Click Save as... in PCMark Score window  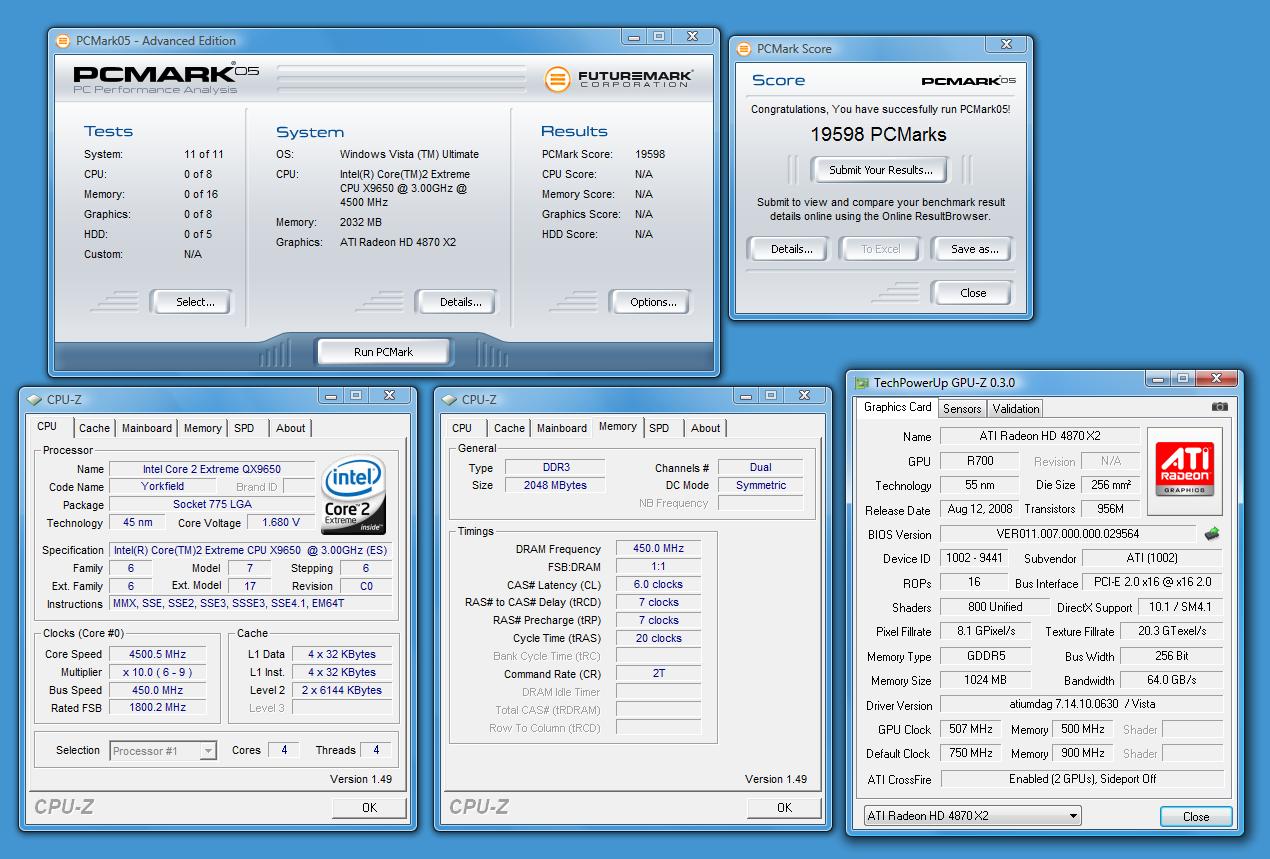tap(972, 249)
